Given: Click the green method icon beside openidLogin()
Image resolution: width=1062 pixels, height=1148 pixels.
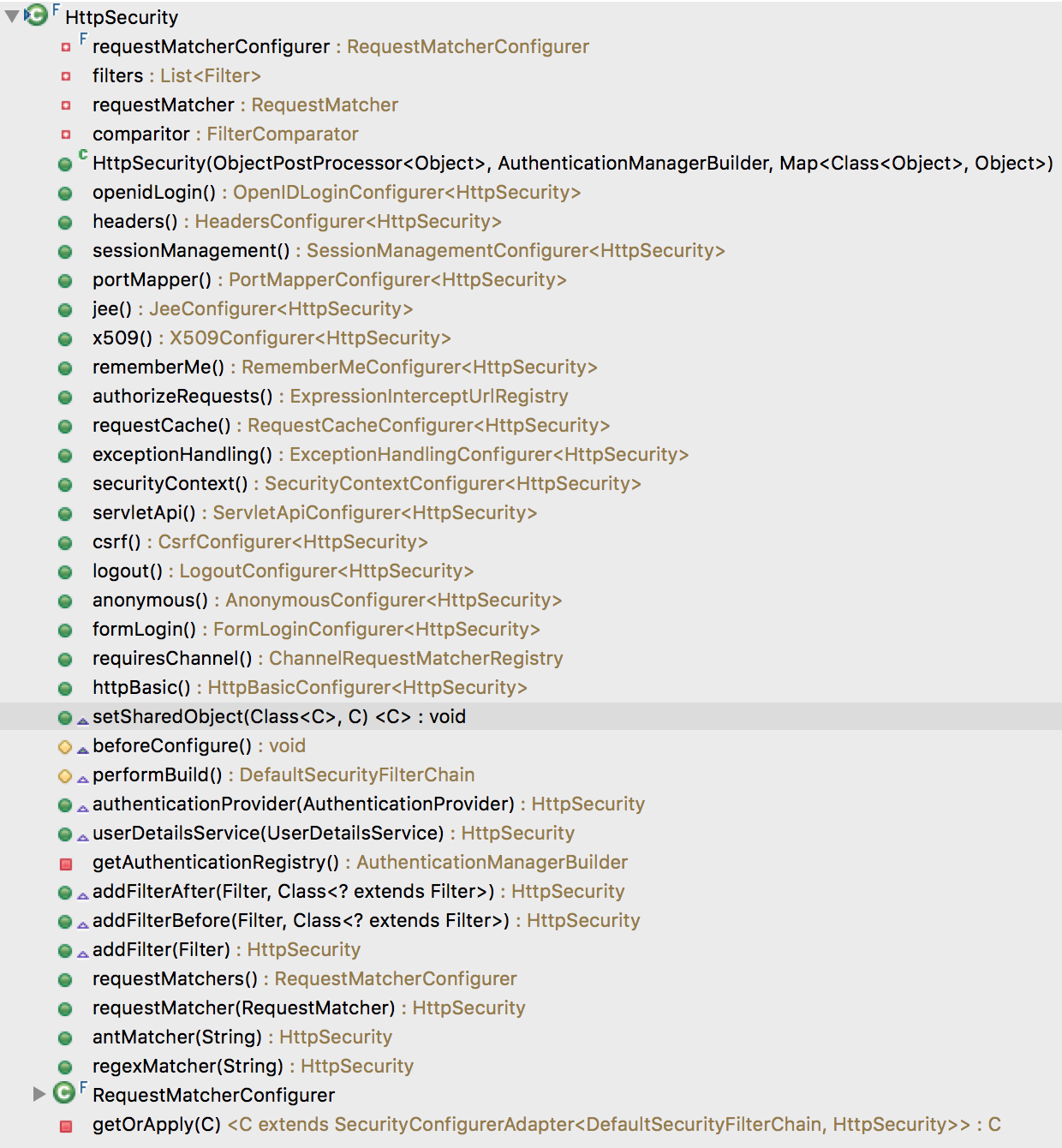Looking at the screenshot, I should (65, 192).
